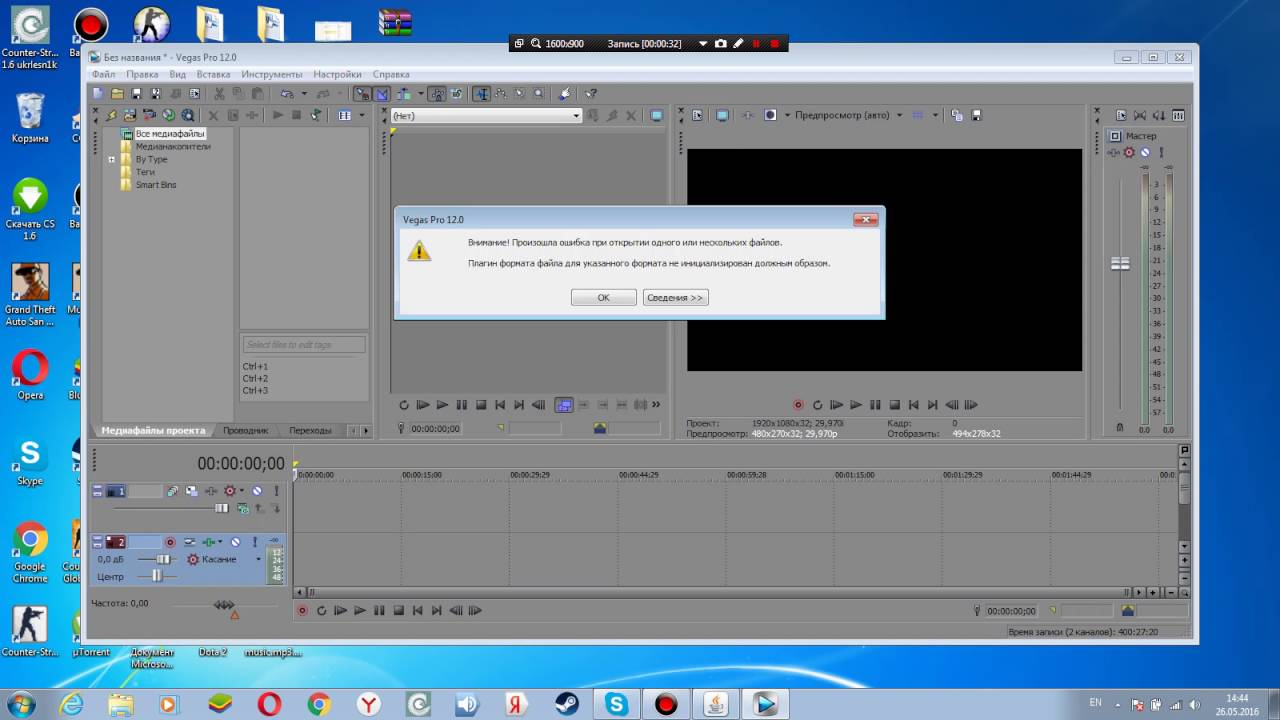
Task: Click the timeline transport Stop button
Action: point(398,610)
